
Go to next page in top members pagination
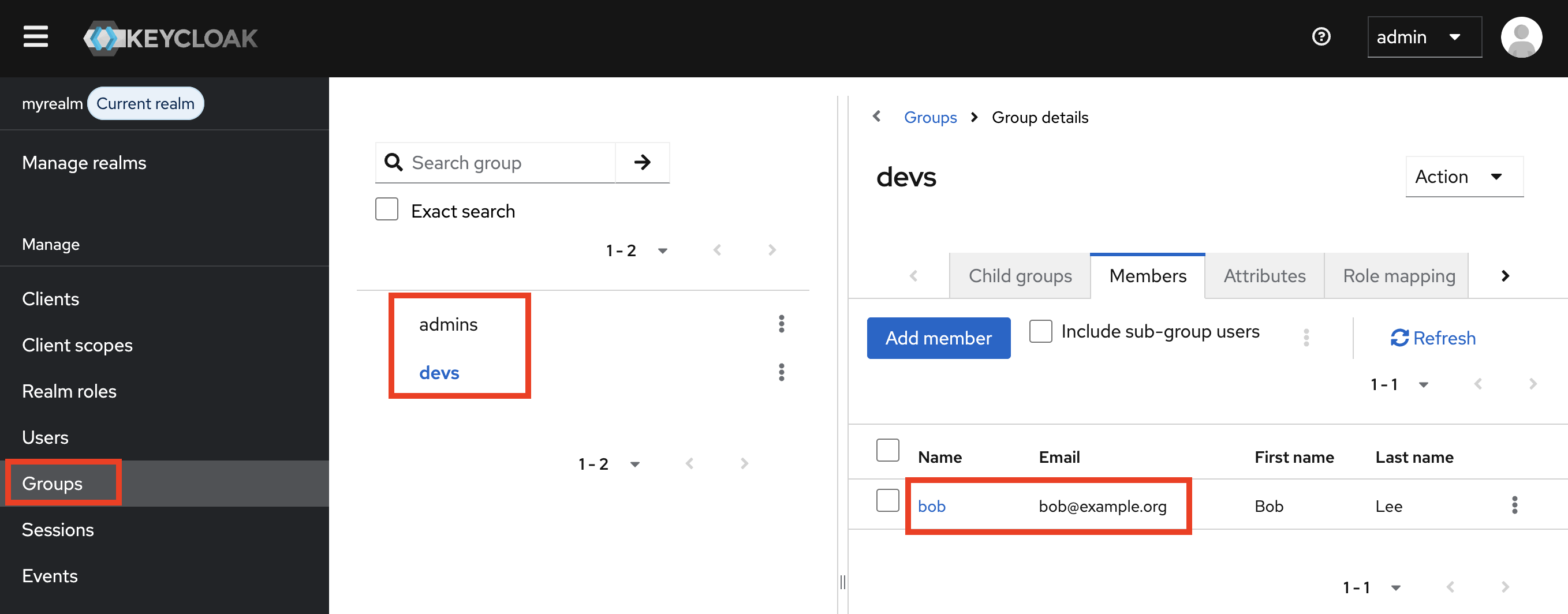tap(1533, 384)
